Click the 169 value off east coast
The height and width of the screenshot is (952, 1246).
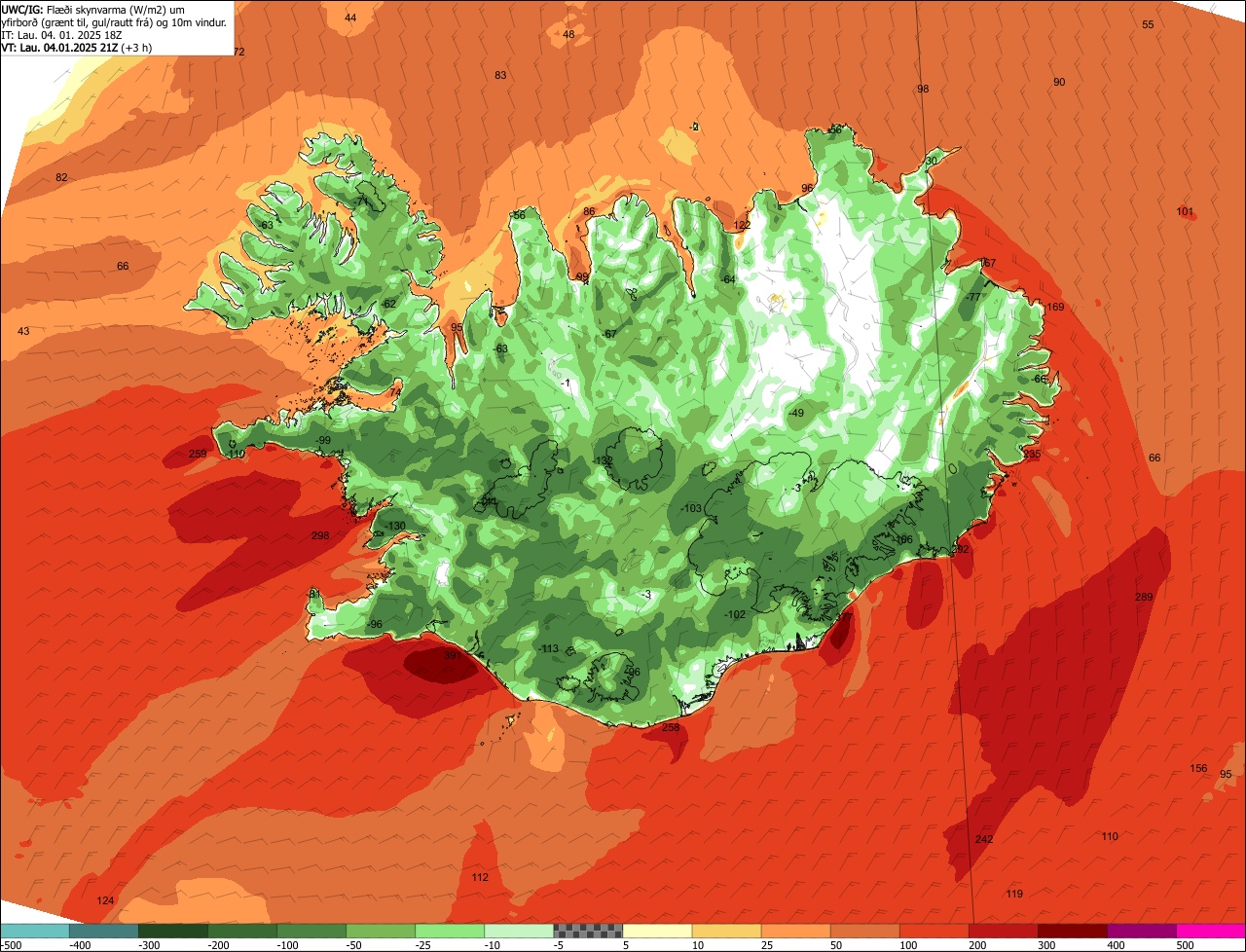click(x=1056, y=308)
